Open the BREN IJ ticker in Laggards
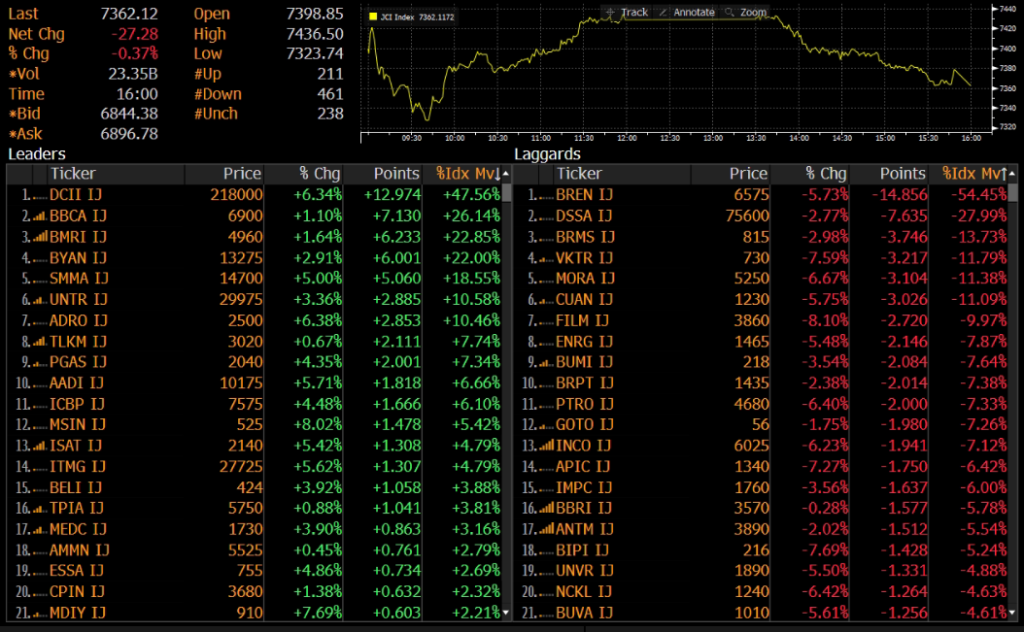The width and height of the screenshot is (1024, 632). coord(584,195)
